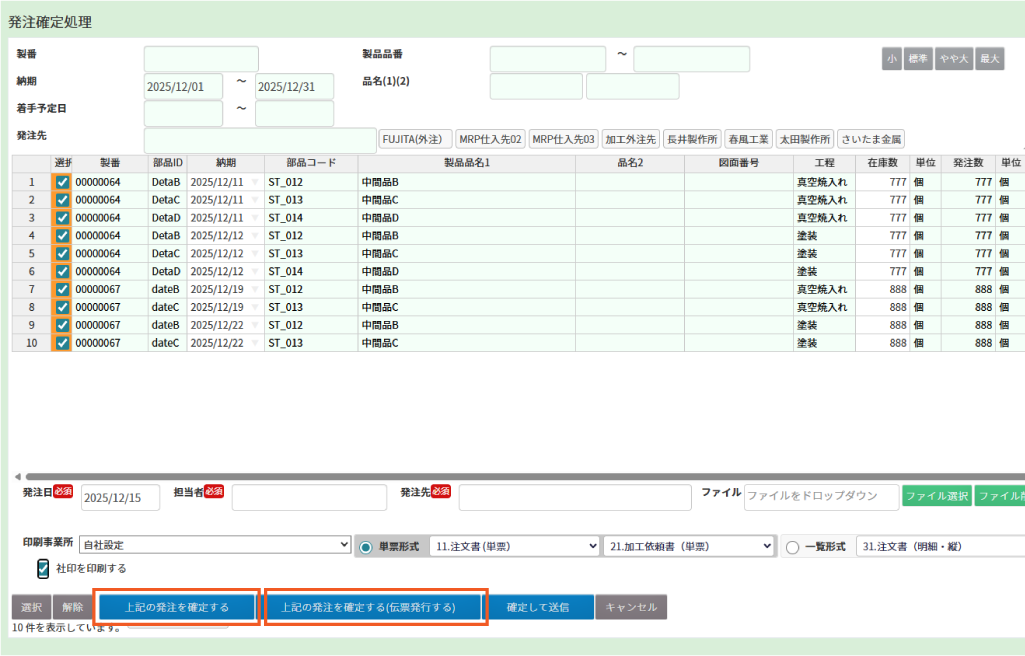Image resolution: width=1025 pixels, height=656 pixels.
Task: Click the 発注日 date input field
Action: [x=120, y=498]
